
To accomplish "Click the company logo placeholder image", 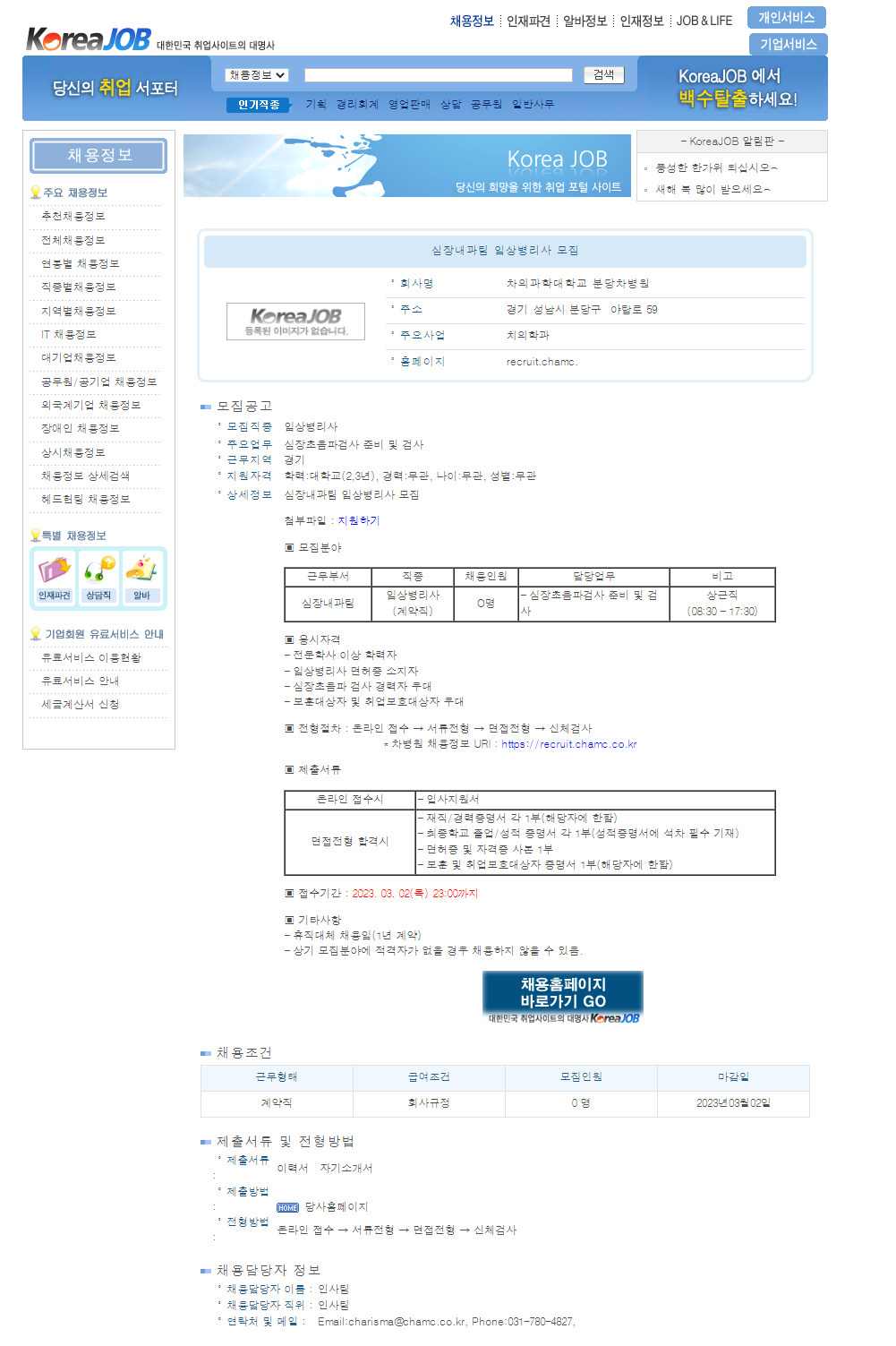I will pyautogui.click(x=295, y=321).
